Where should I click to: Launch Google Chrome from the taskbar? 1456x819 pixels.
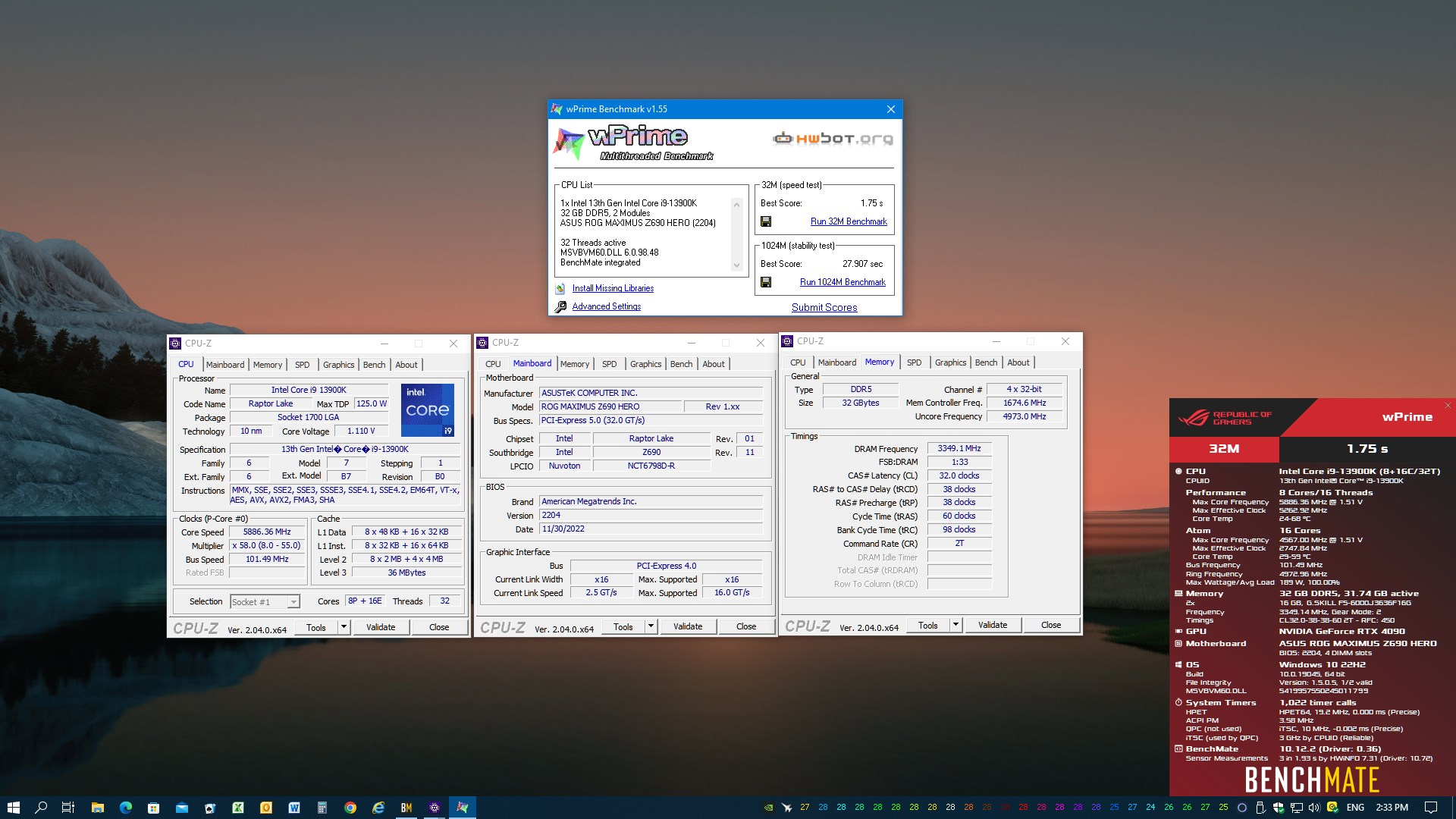350,808
